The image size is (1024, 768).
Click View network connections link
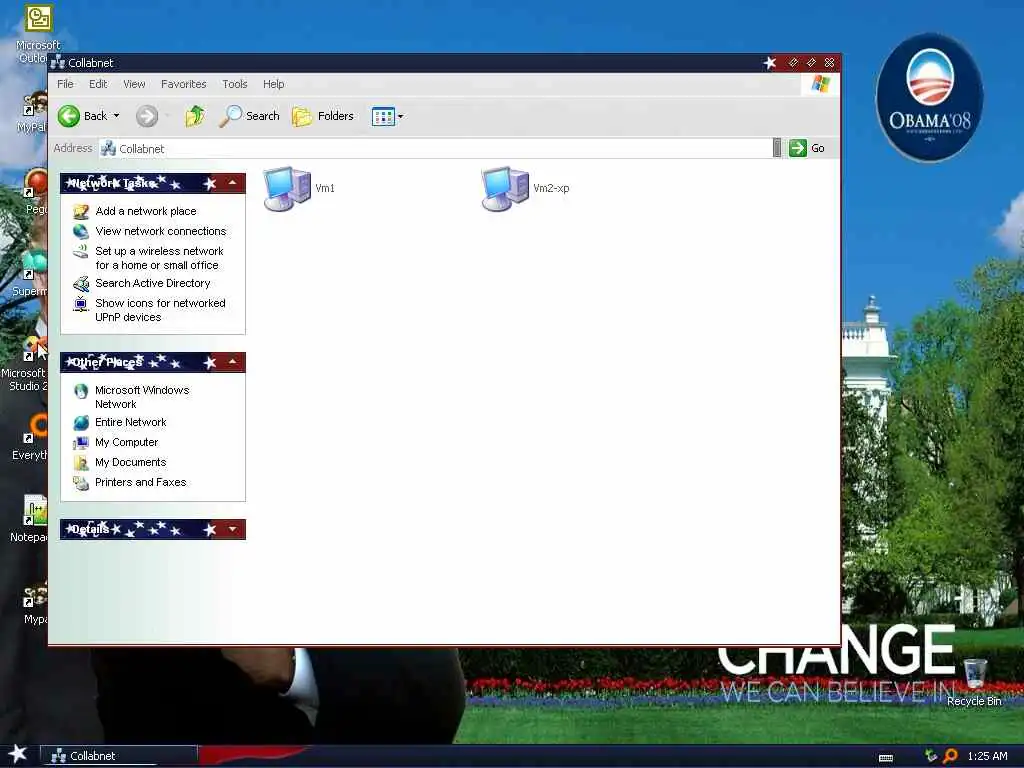coord(161,231)
